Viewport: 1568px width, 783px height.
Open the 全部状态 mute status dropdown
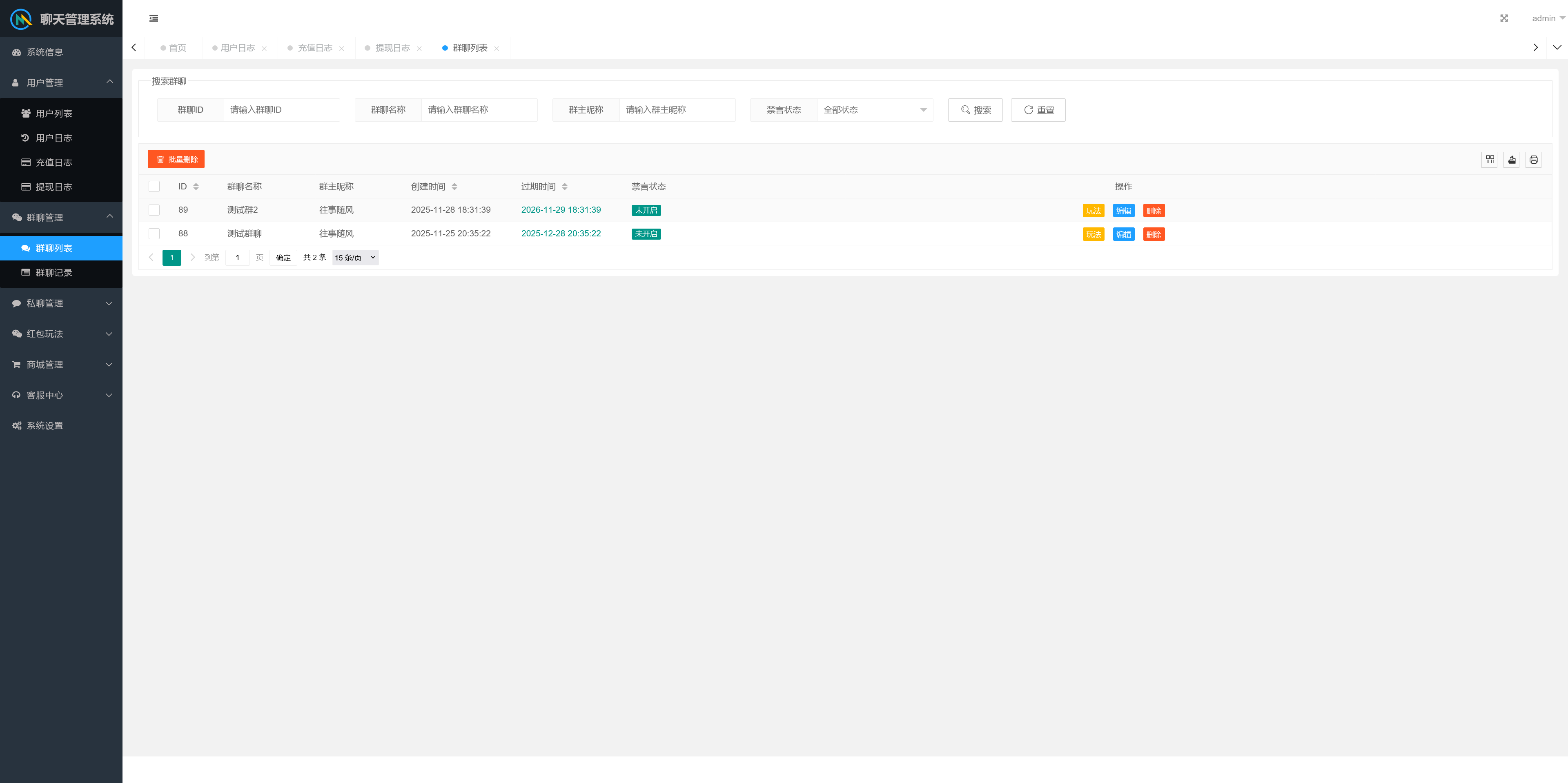point(875,109)
